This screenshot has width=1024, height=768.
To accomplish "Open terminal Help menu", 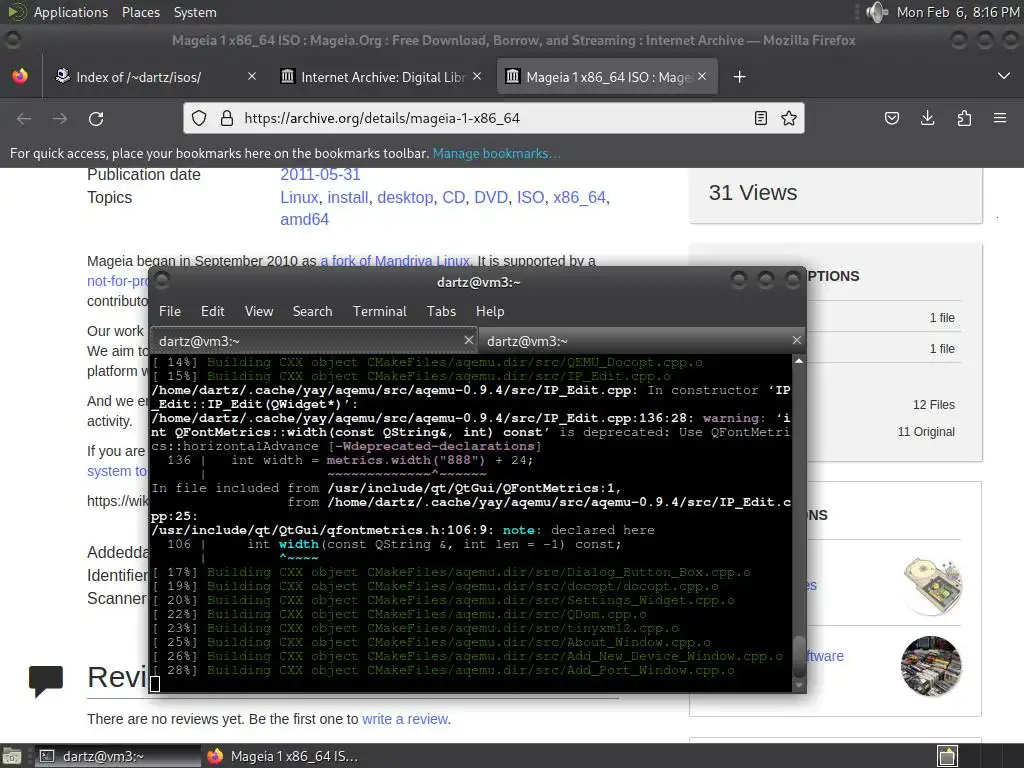I will 490,312.
